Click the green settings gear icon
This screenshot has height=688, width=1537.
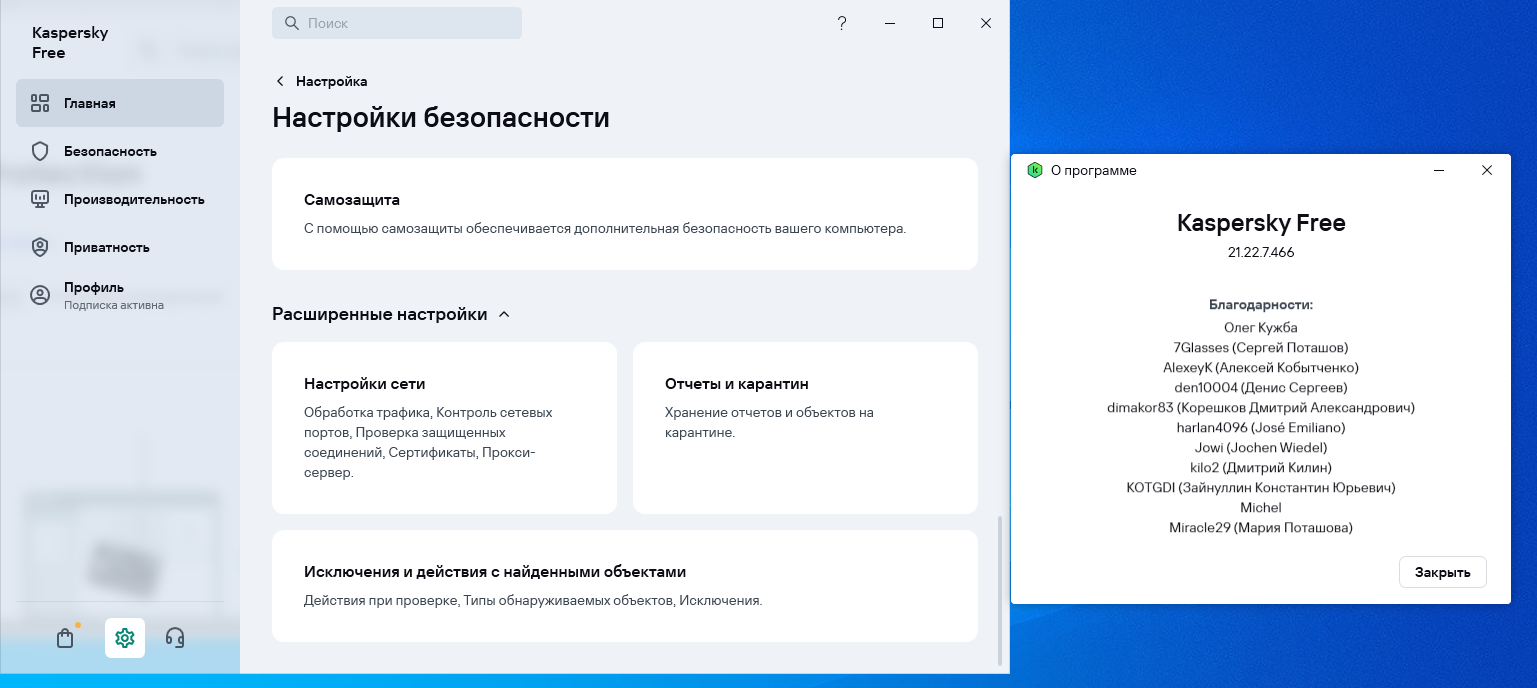(x=125, y=638)
